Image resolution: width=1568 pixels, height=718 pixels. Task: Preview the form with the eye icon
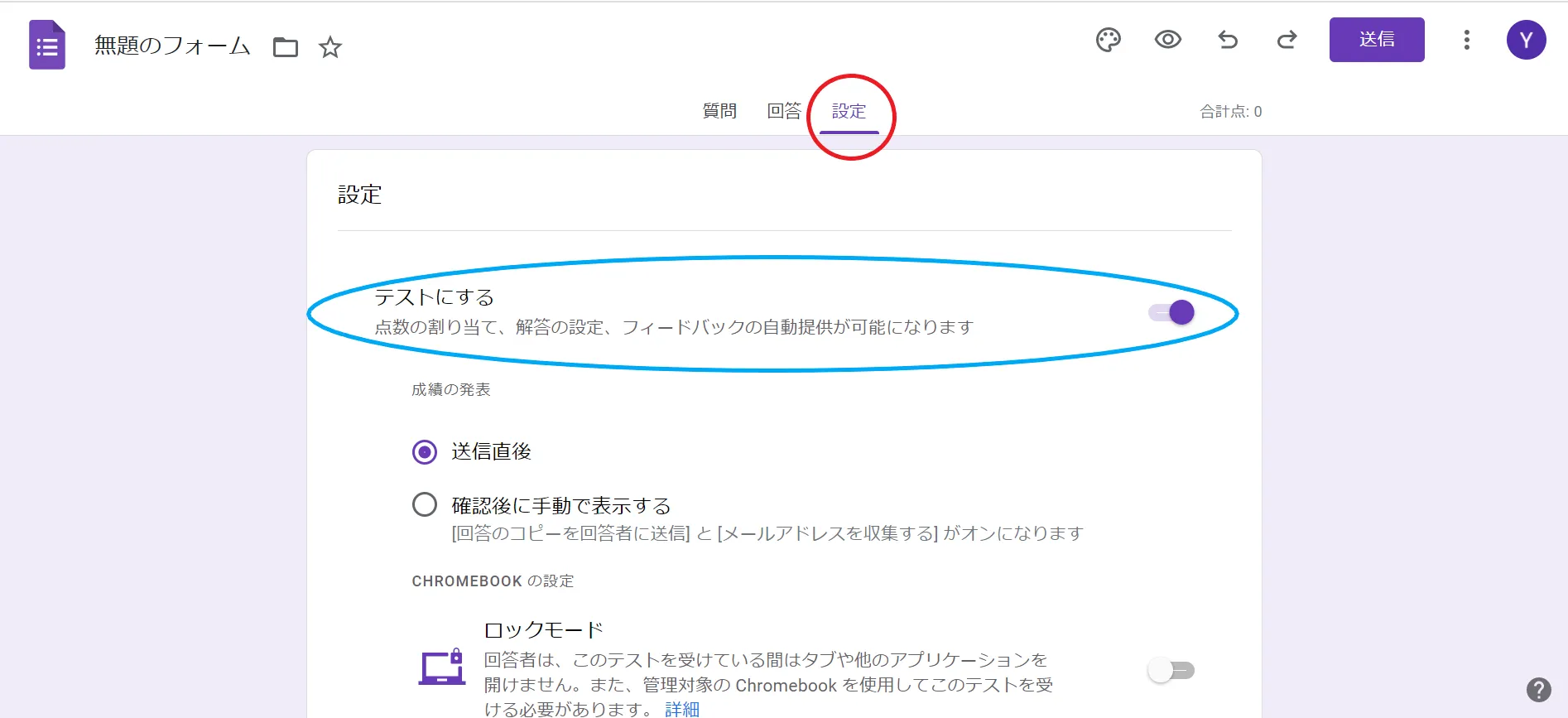click(1167, 40)
